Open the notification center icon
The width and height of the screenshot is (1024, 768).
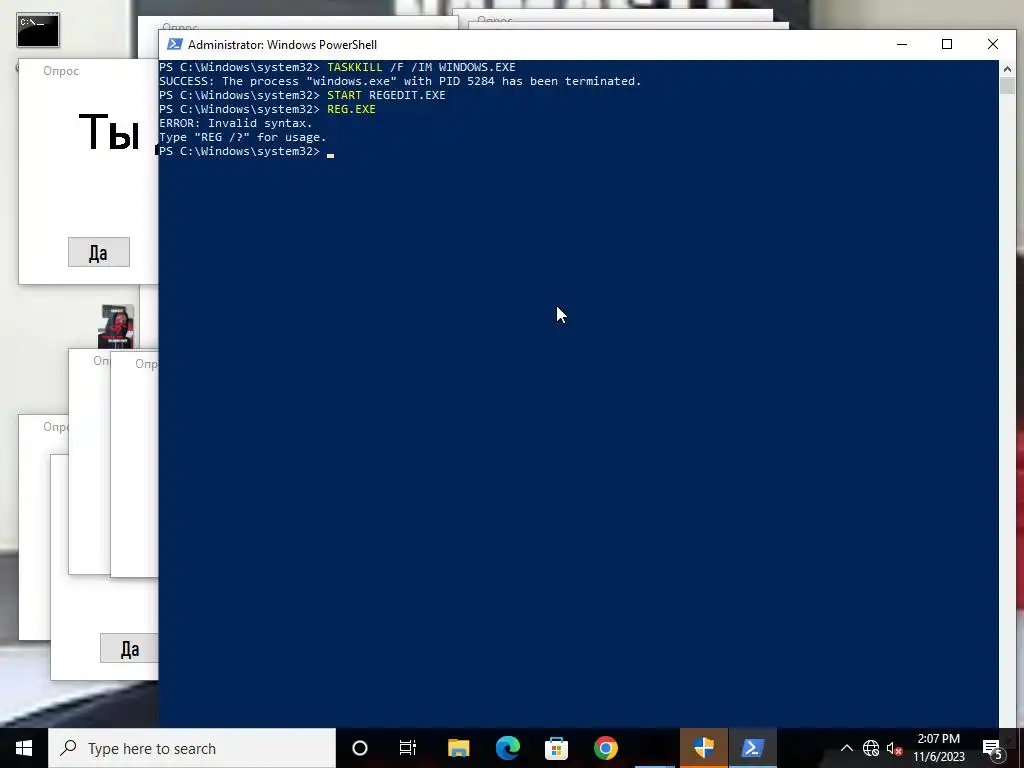point(993,749)
